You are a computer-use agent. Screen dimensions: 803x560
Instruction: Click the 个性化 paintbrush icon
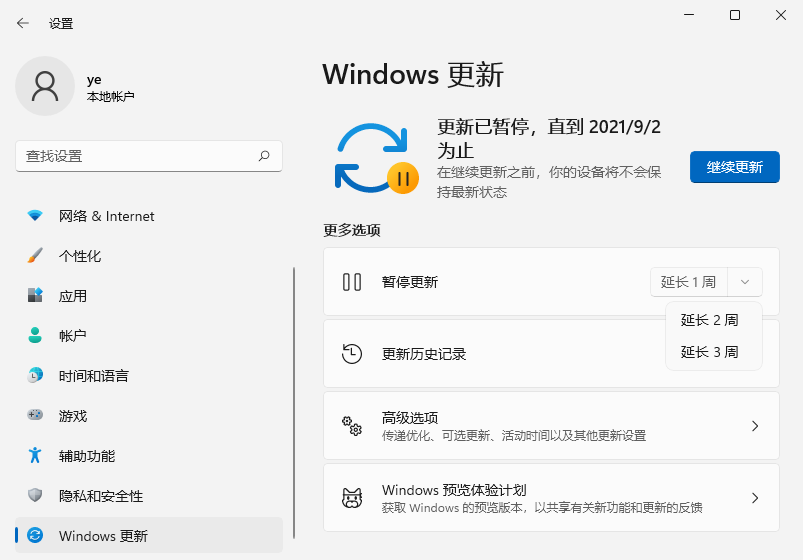[x=35, y=256]
